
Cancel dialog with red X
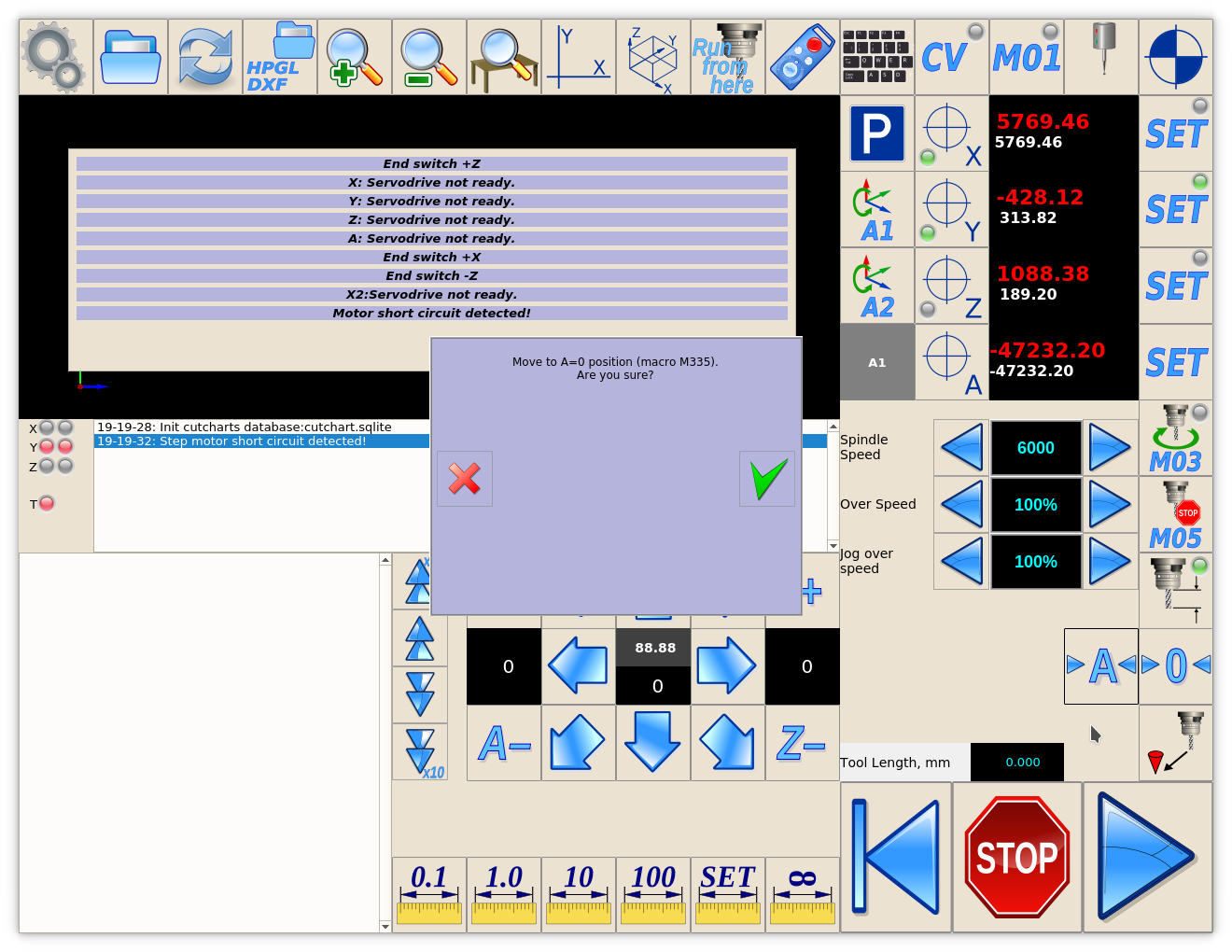pyautogui.click(x=465, y=479)
